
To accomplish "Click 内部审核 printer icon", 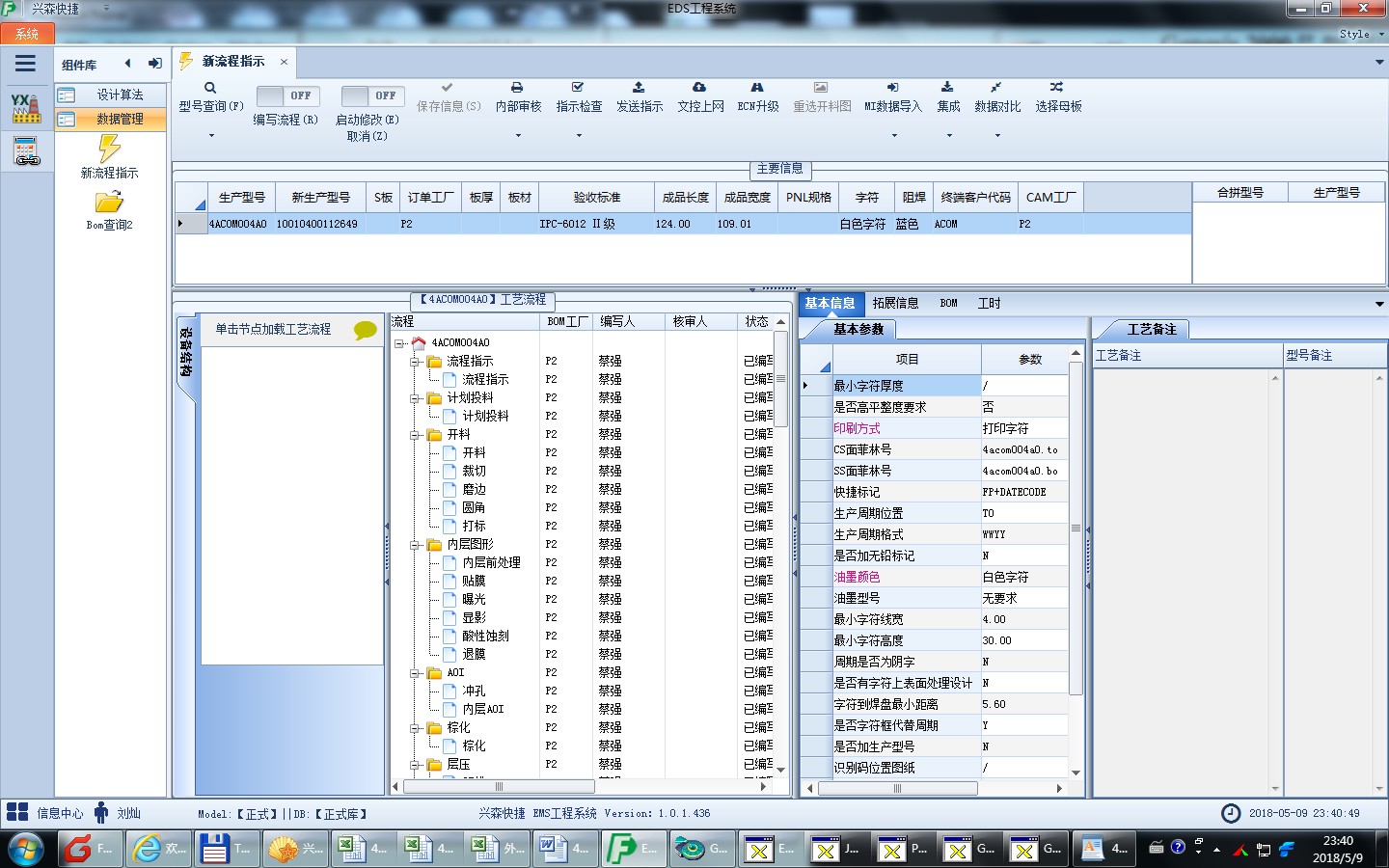I will pos(517,88).
